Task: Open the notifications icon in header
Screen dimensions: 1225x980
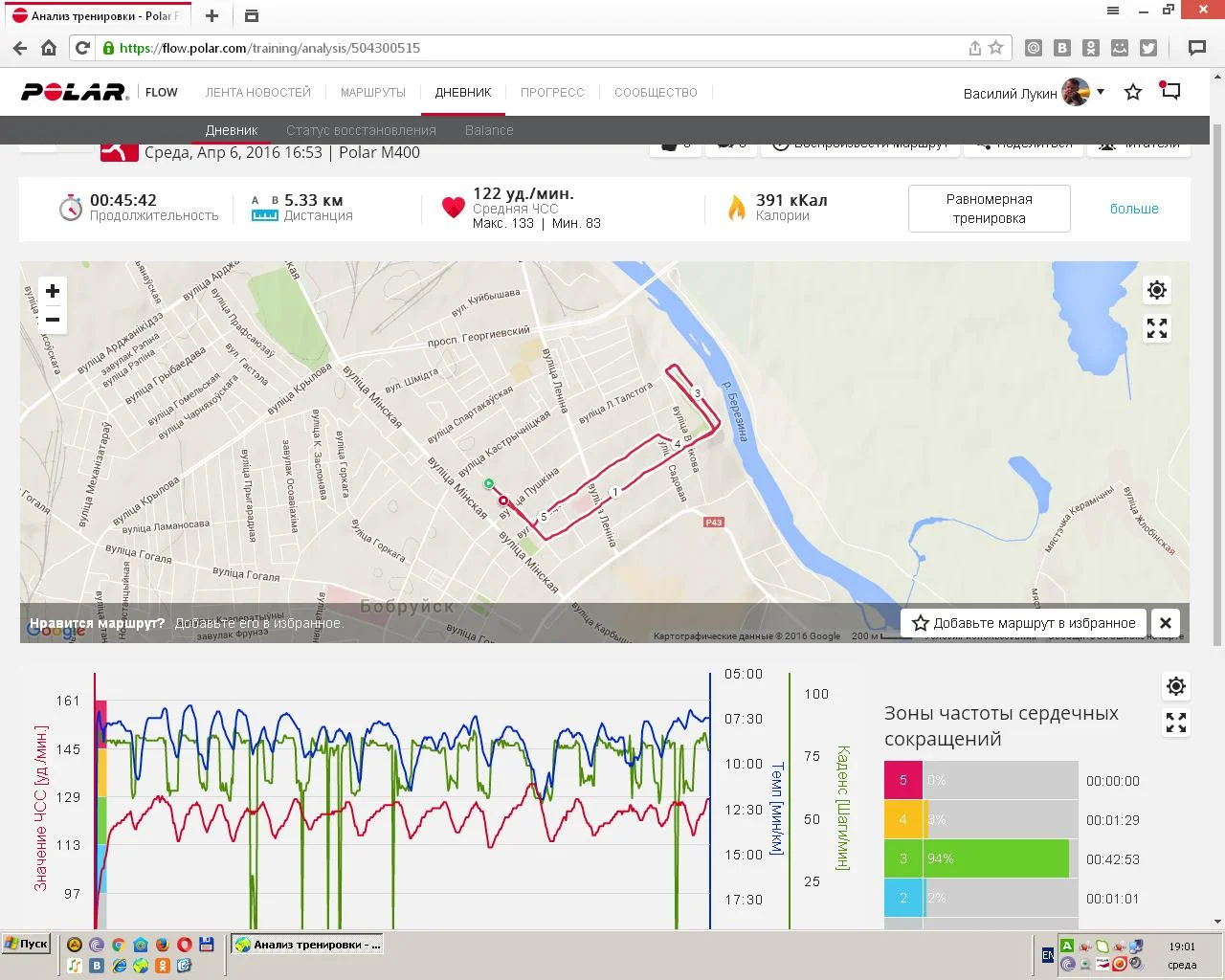Action: point(1170,91)
